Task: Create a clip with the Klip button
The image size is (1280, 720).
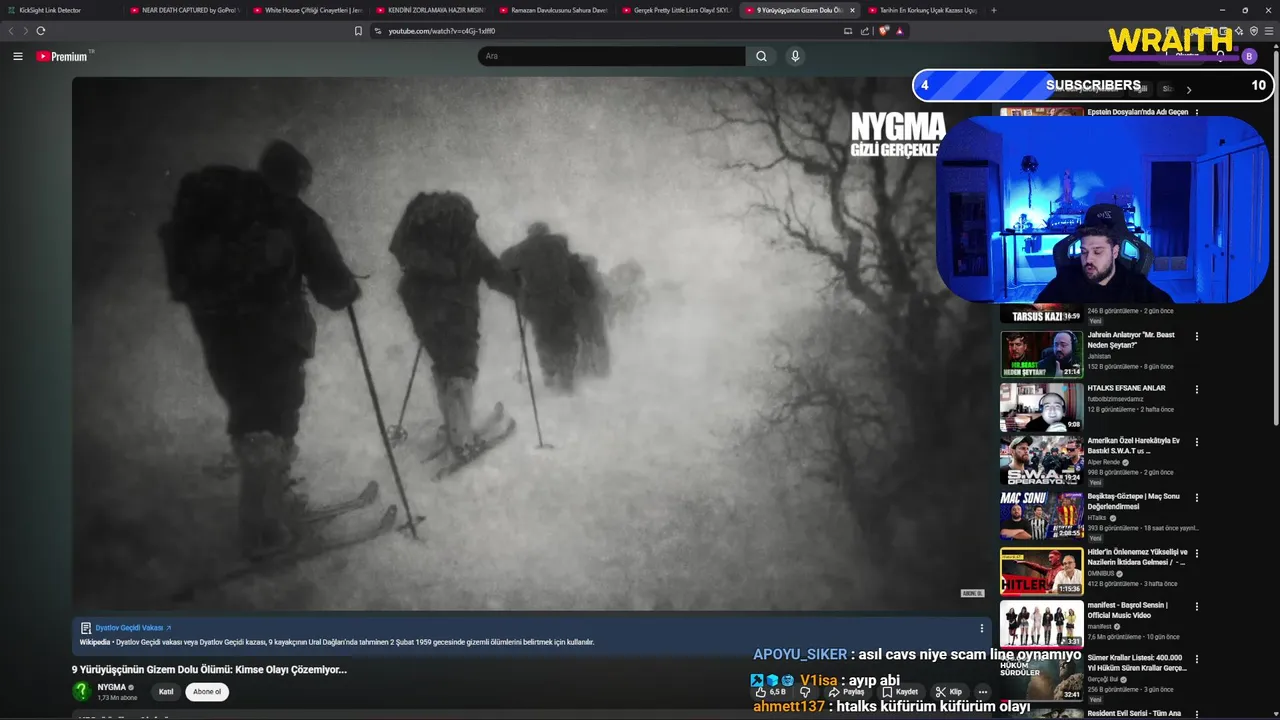Action: click(x=949, y=692)
